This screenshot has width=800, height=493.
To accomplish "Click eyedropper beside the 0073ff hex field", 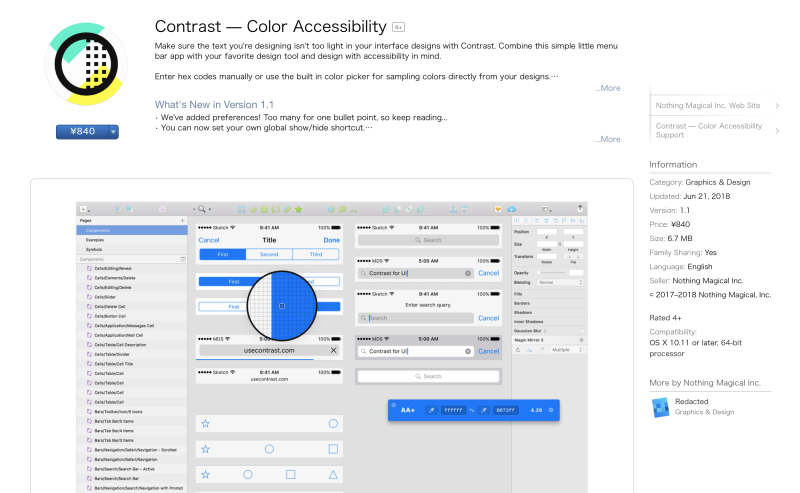I will point(484,410).
